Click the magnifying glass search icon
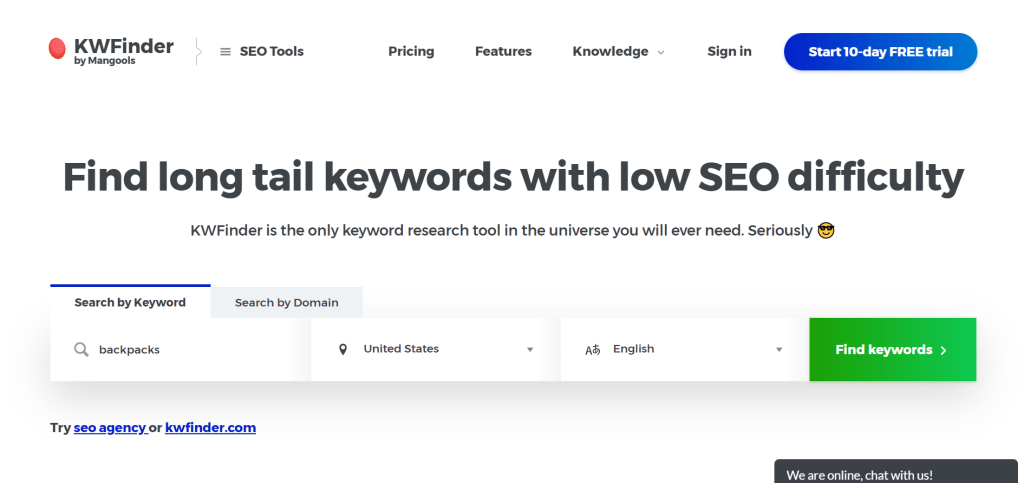Screen dimensions: 1024x483 coord(81,349)
